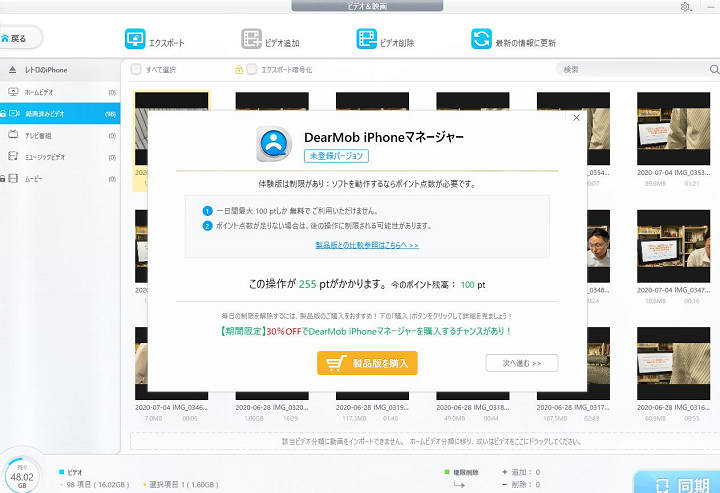Click the DearMob iPhone Manager logo icon
Viewport: 720px width, 493px height.
(x=274, y=144)
